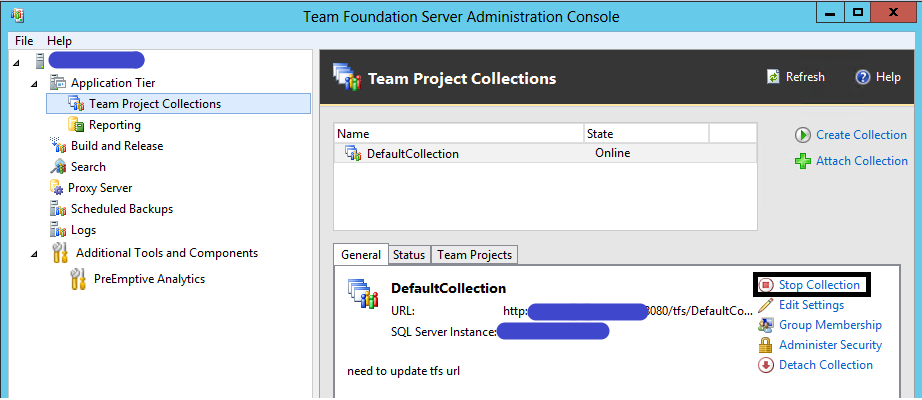Screen dimensions: 922x400
Task: Click the red Detach Collection arrow icon
Action: point(766,365)
